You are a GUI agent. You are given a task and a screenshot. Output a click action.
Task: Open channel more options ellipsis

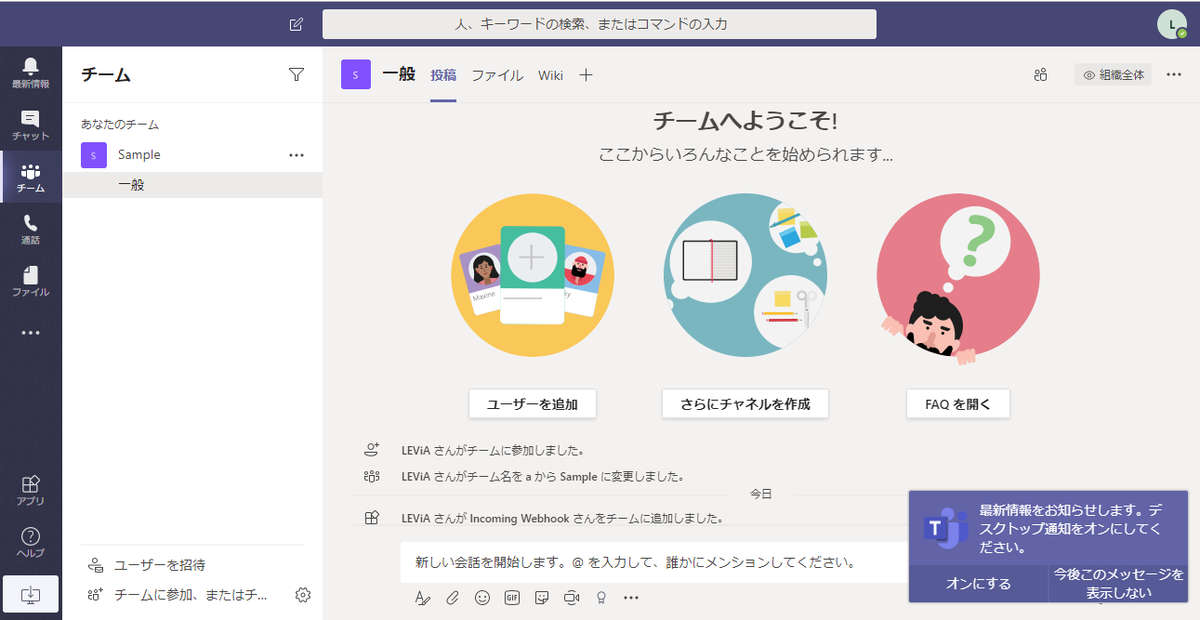point(1174,74)
